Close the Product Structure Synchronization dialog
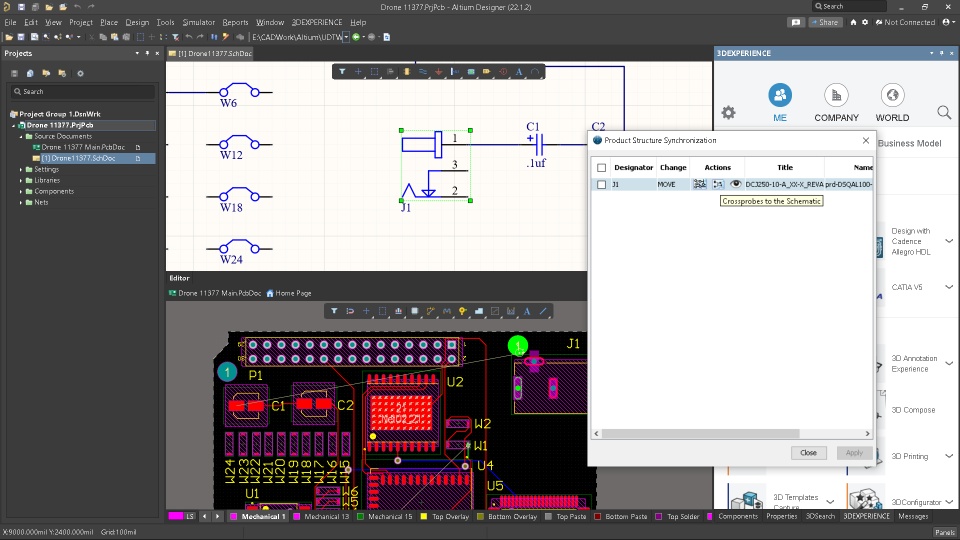Image resolution: width=960 pixels, height=540 pixels. 866,140
